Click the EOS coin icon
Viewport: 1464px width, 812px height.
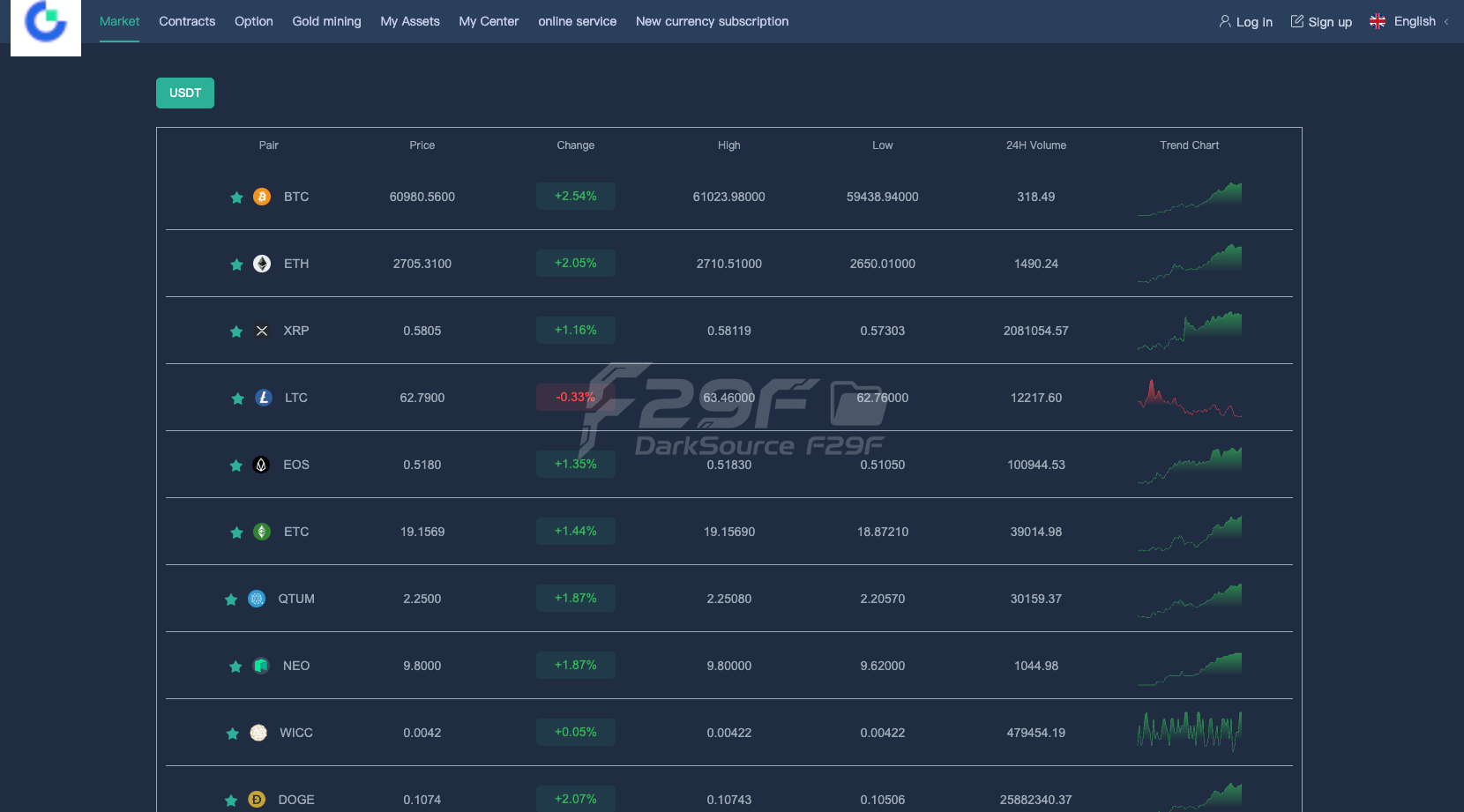click(261, 465)
